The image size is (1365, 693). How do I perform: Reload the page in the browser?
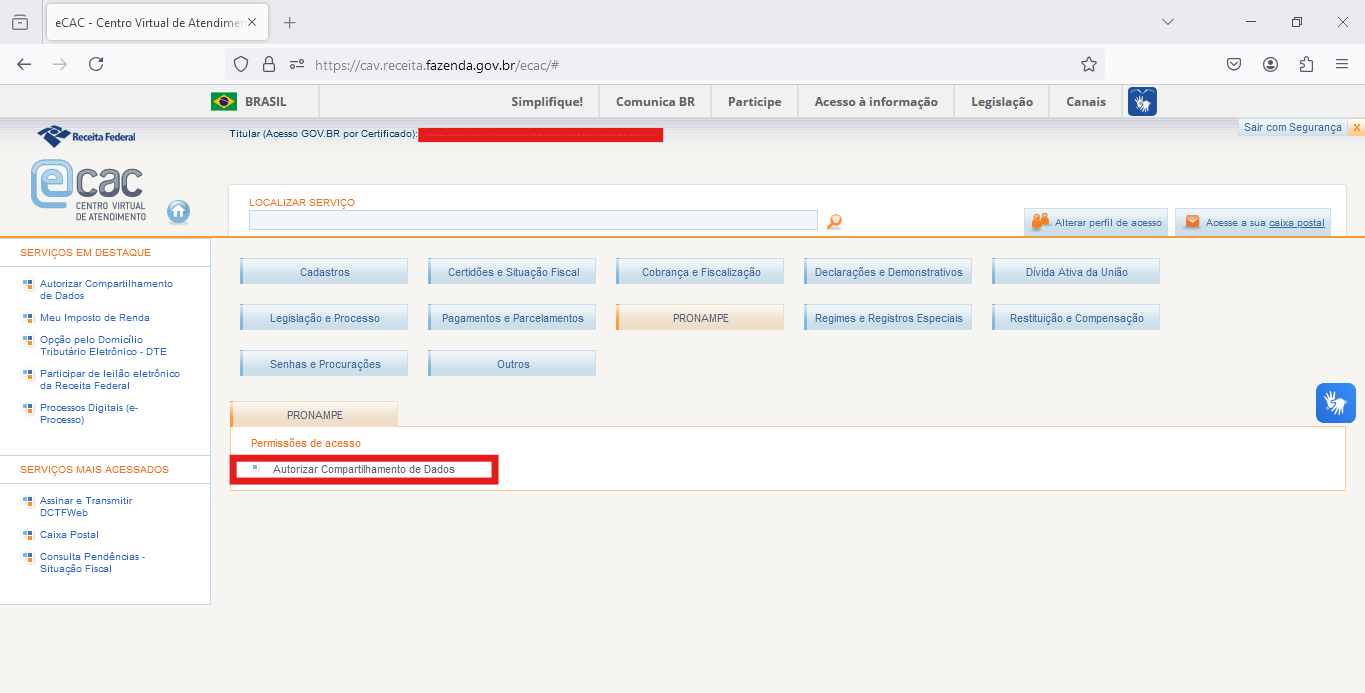point(96,64)
